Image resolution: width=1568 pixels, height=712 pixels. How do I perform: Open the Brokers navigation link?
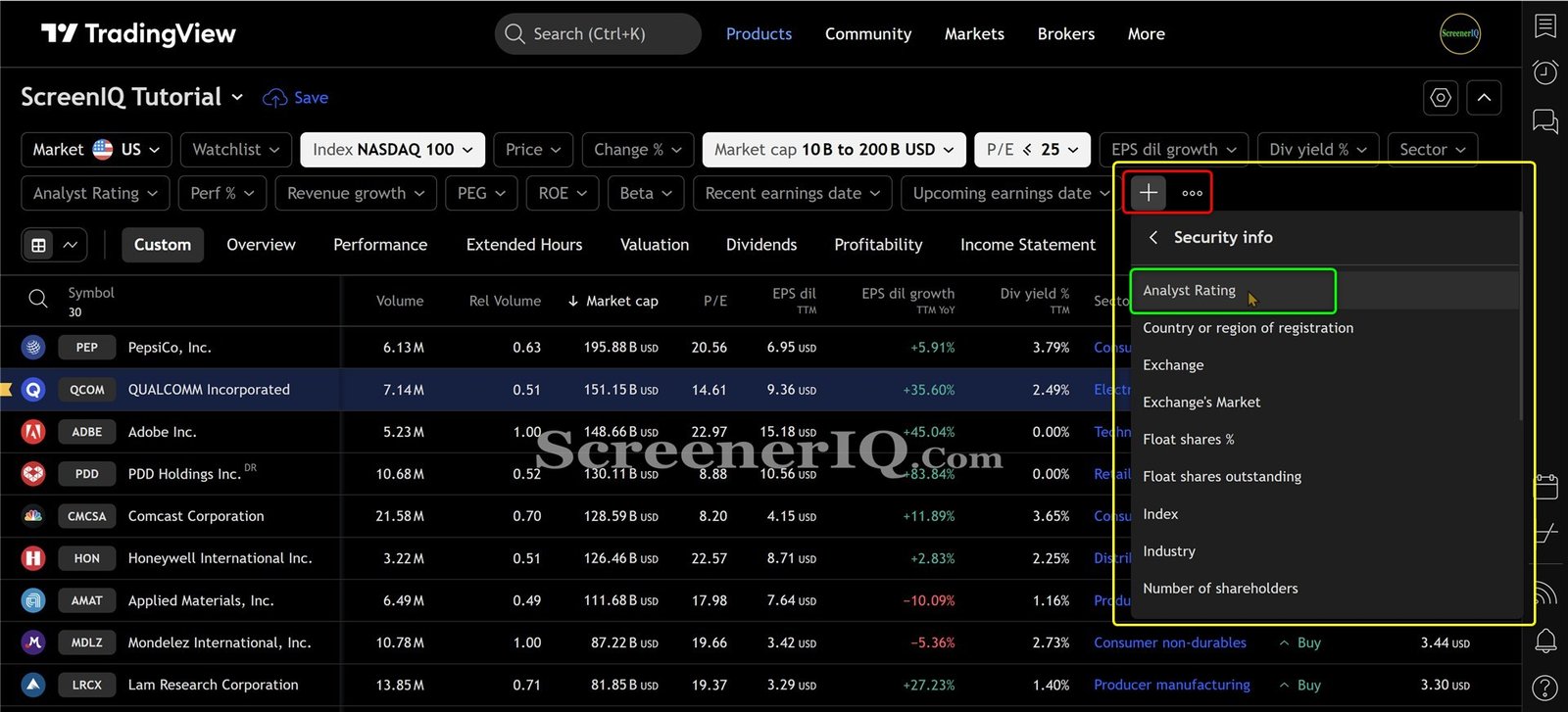point(1066,34)
